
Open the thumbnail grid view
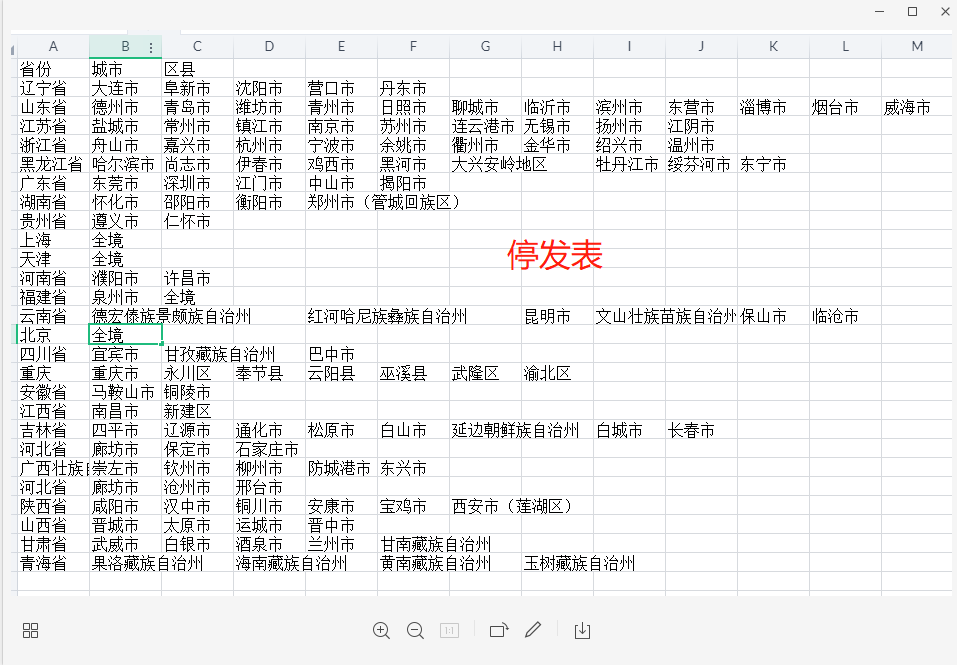tap(30, 630)
